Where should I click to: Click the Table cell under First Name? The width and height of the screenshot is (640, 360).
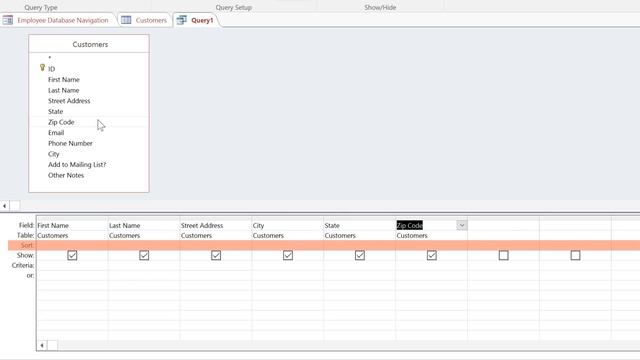click(72, 236)
